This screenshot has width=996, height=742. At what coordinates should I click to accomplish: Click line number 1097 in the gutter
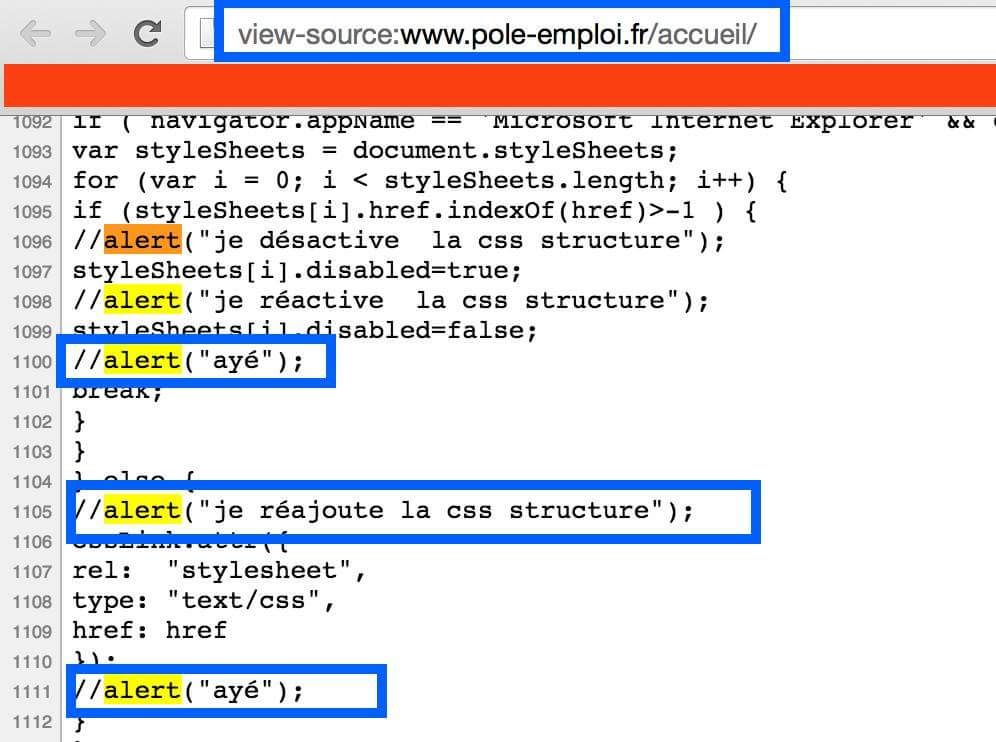coord(32,272)
